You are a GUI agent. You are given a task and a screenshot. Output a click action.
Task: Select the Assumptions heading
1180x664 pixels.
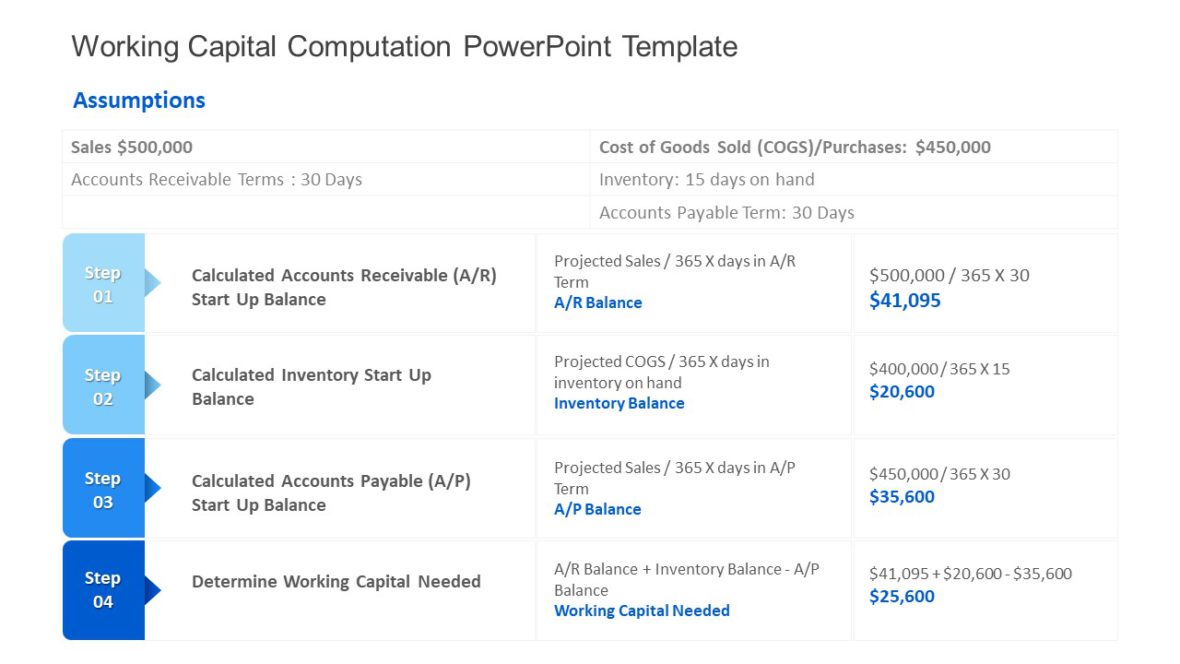[139, 100]
